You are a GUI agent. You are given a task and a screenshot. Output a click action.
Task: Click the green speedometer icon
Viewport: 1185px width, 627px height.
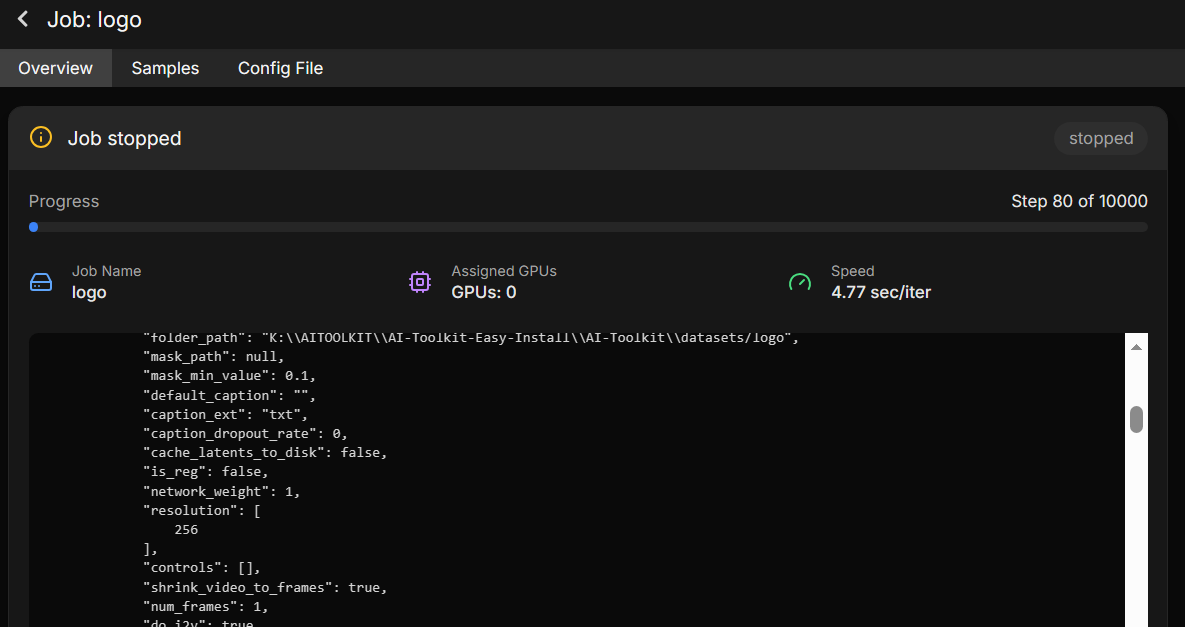coord(800,282)
